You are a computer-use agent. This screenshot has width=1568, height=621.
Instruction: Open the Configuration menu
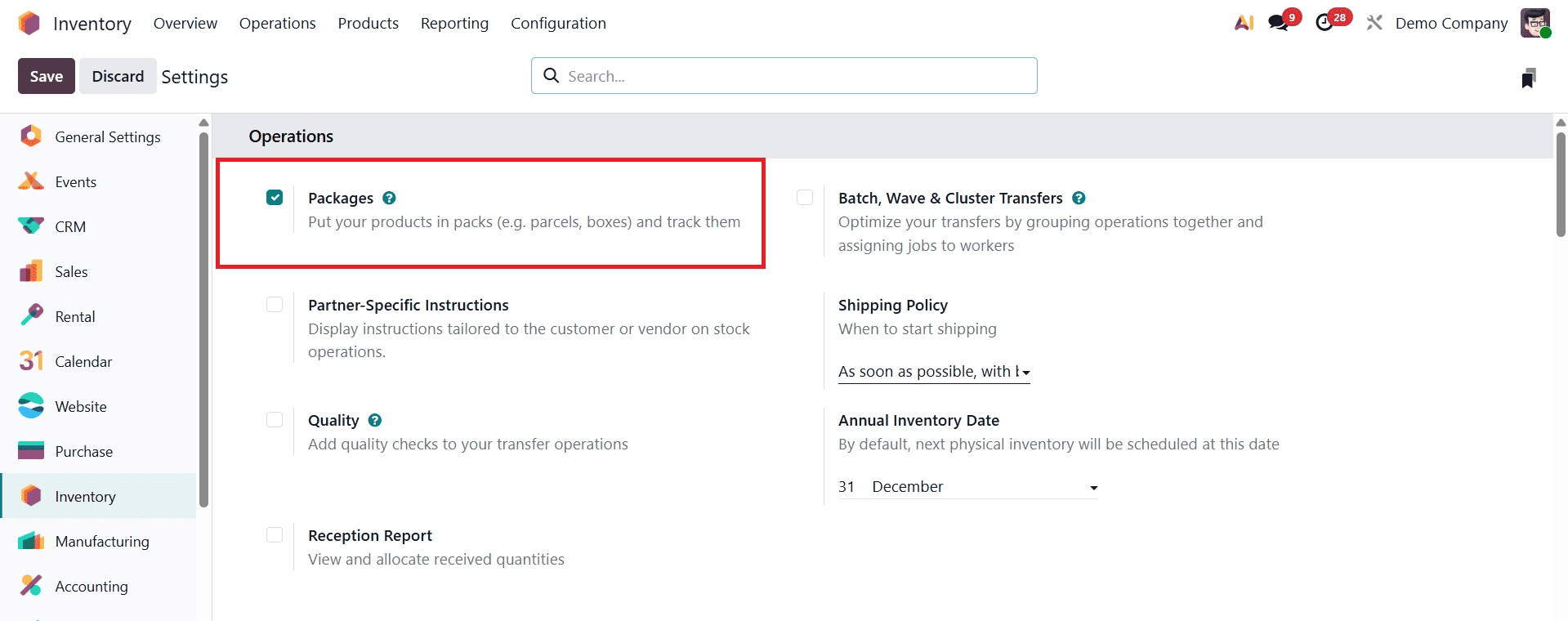click(x=558, y=23)
